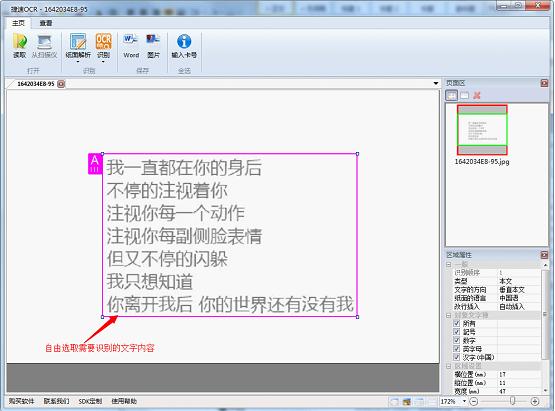Click the 宽度 (mm) value 47
Screen dimensions: 555x411
coord(502,391)
